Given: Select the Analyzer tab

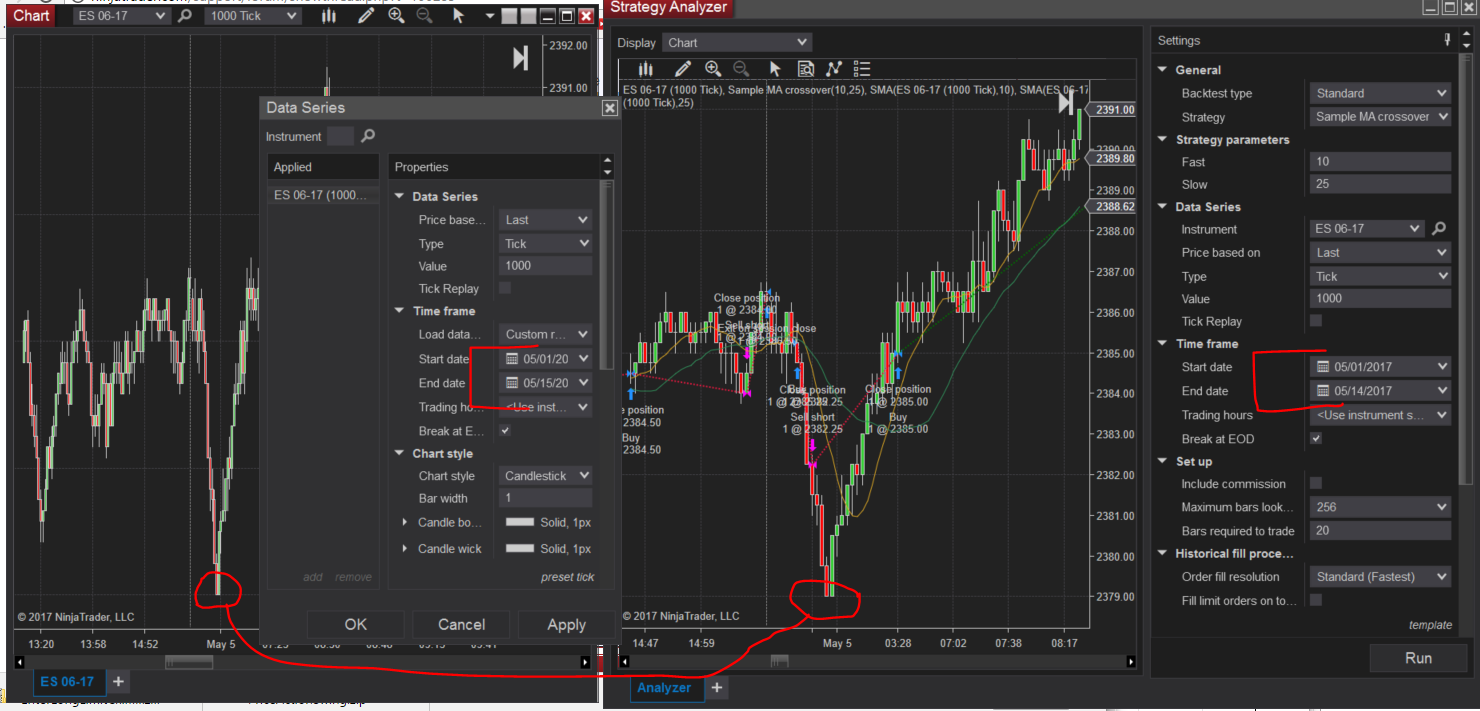Looking at the screenshot, I should pos(664,688).
